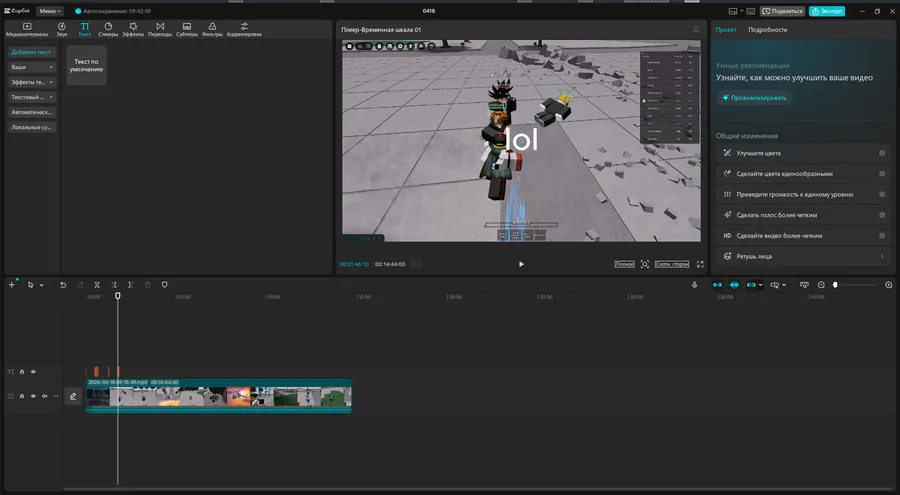Check the Улучшите цвета option
900x495 pixels.
[x=882, y=153]
